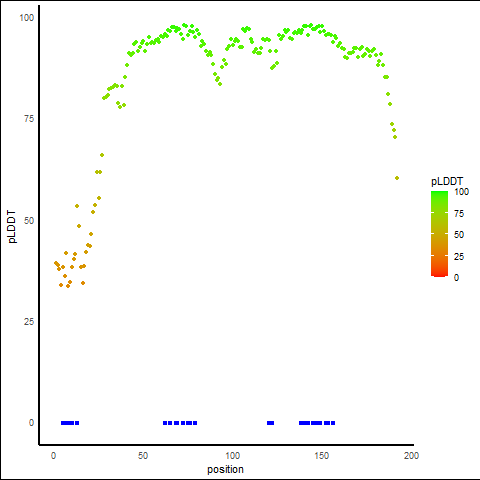The height and width of the screenshot is (480, 480).
Task: Click the x-axis tick label 100
Action: point(232,456)
